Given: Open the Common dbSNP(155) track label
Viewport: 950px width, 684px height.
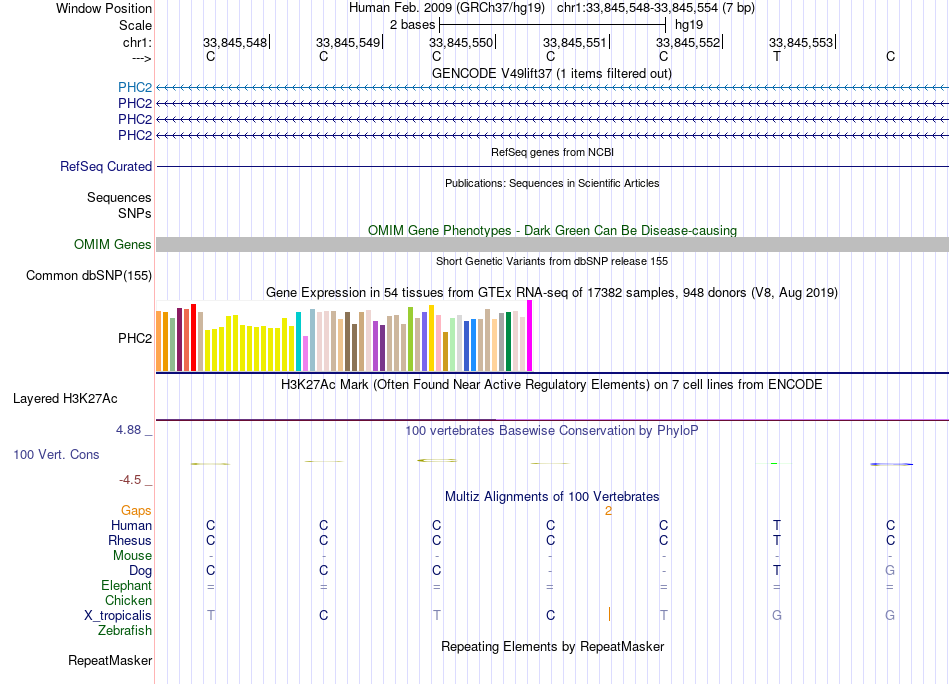Looking at the screenshot, I should coord(88,276).
